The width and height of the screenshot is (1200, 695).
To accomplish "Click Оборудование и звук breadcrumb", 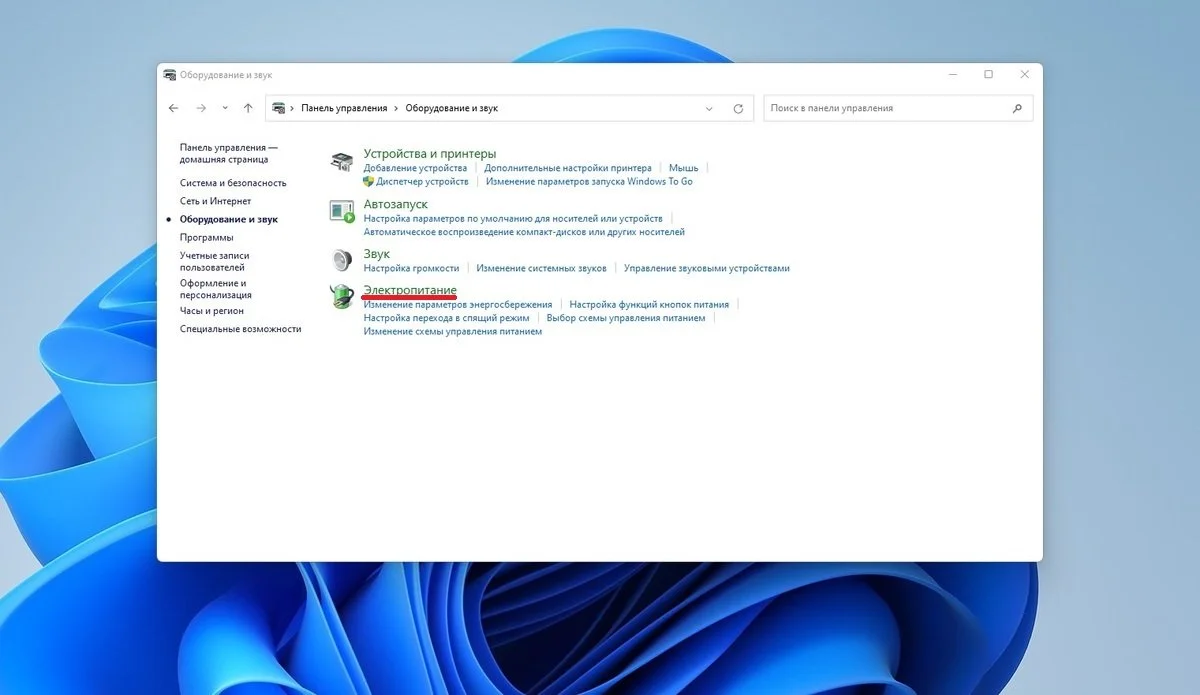I will pyautogui.click(x=451, y=108).
